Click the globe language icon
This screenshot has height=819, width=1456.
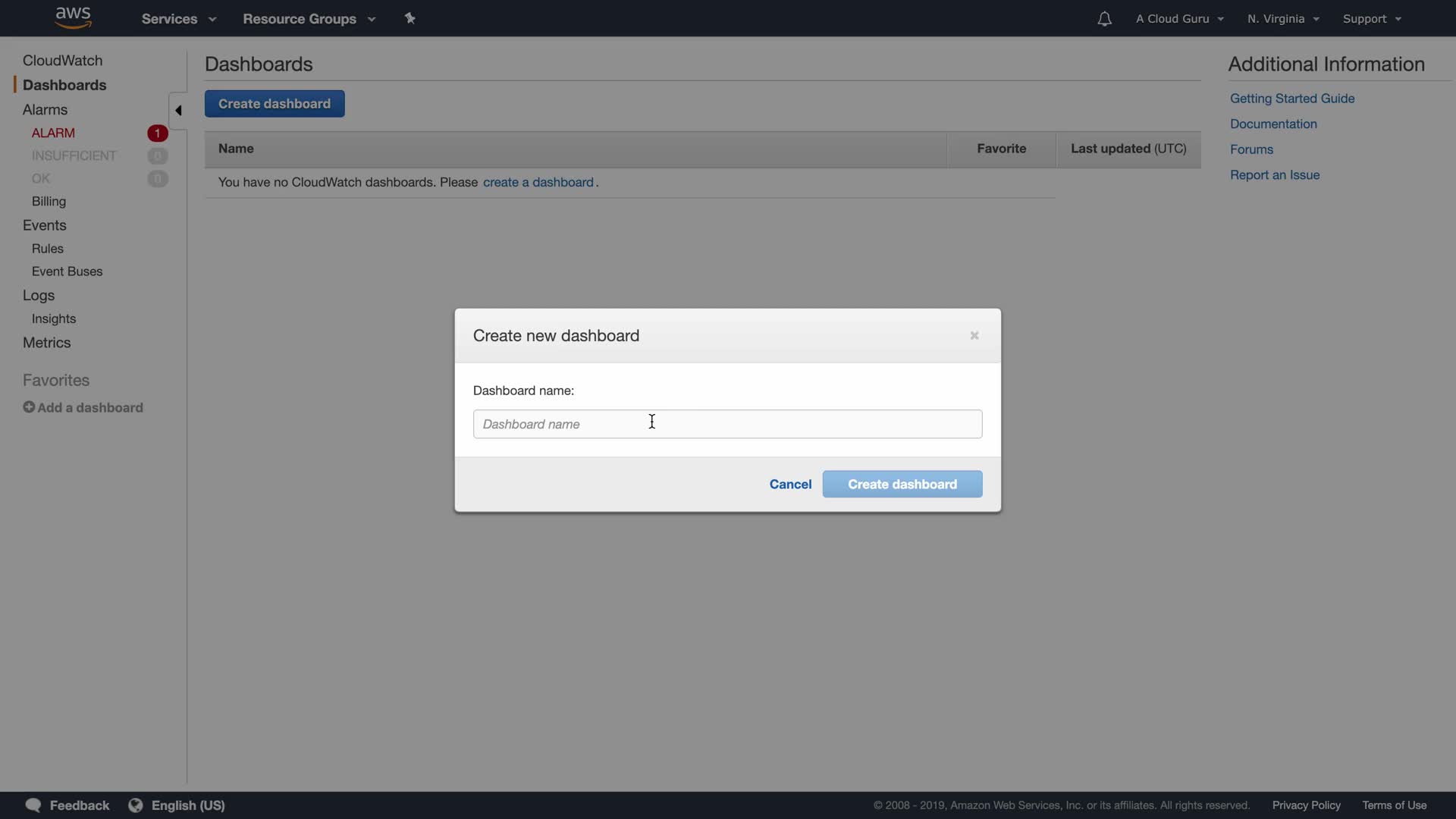[136, 805]
